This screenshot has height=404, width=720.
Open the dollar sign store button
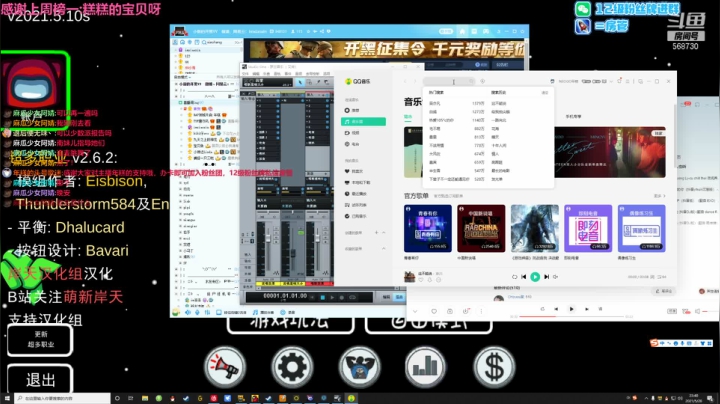pos(494,367)
